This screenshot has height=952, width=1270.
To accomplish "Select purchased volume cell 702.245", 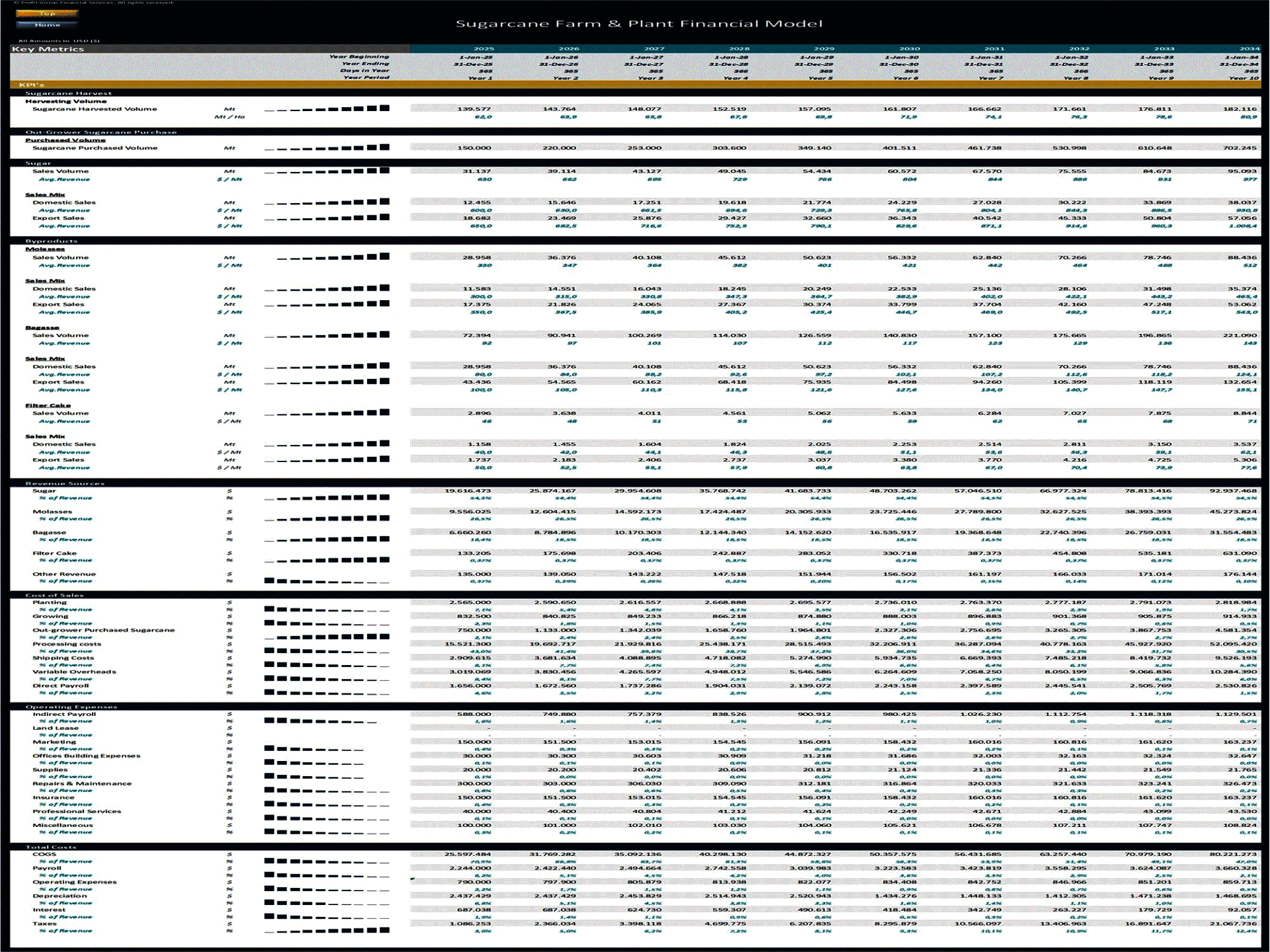I will point(1240,148).
